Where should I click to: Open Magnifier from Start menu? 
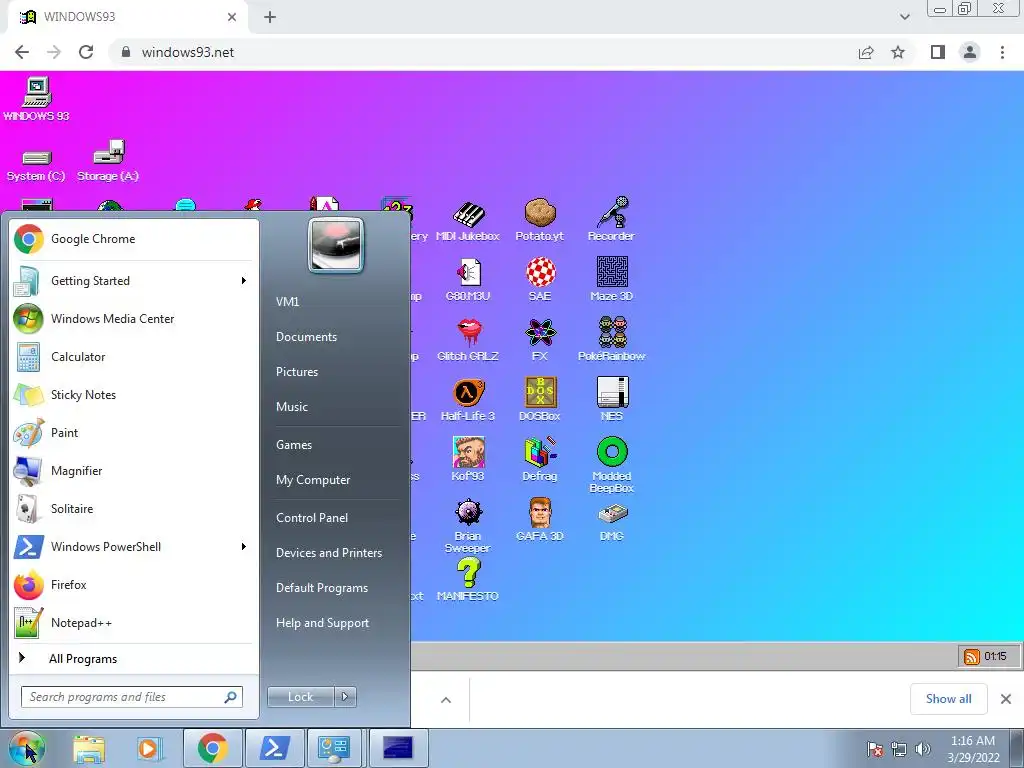coord(133,471)
